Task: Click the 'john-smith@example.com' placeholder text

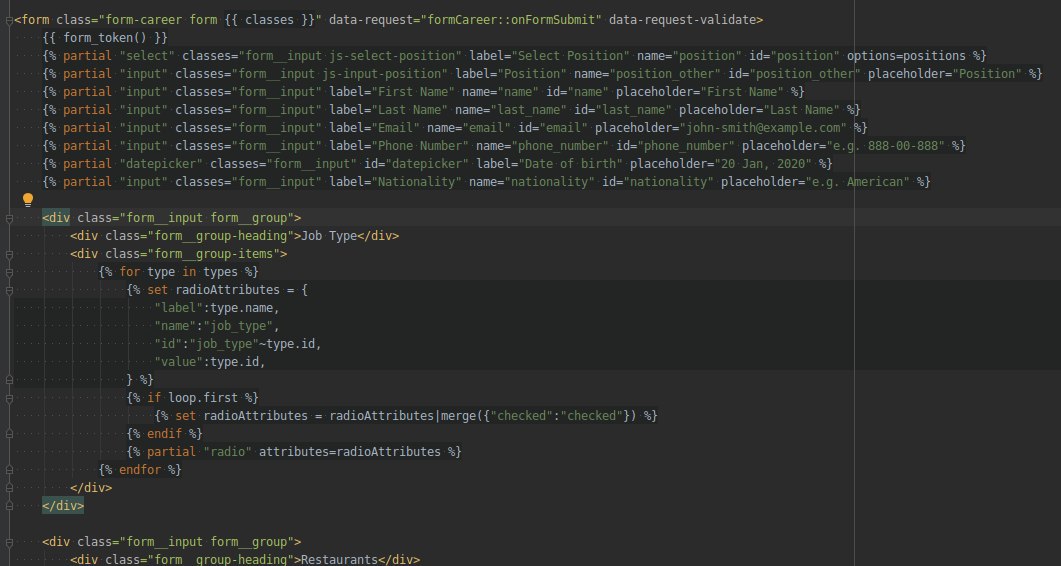Action: tap(763, 128)
